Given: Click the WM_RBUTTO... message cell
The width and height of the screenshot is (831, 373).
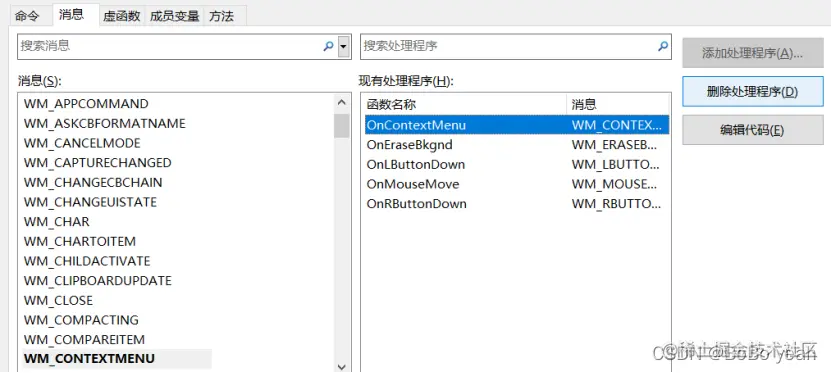Looking at the screenshot, I should [616, 203].
